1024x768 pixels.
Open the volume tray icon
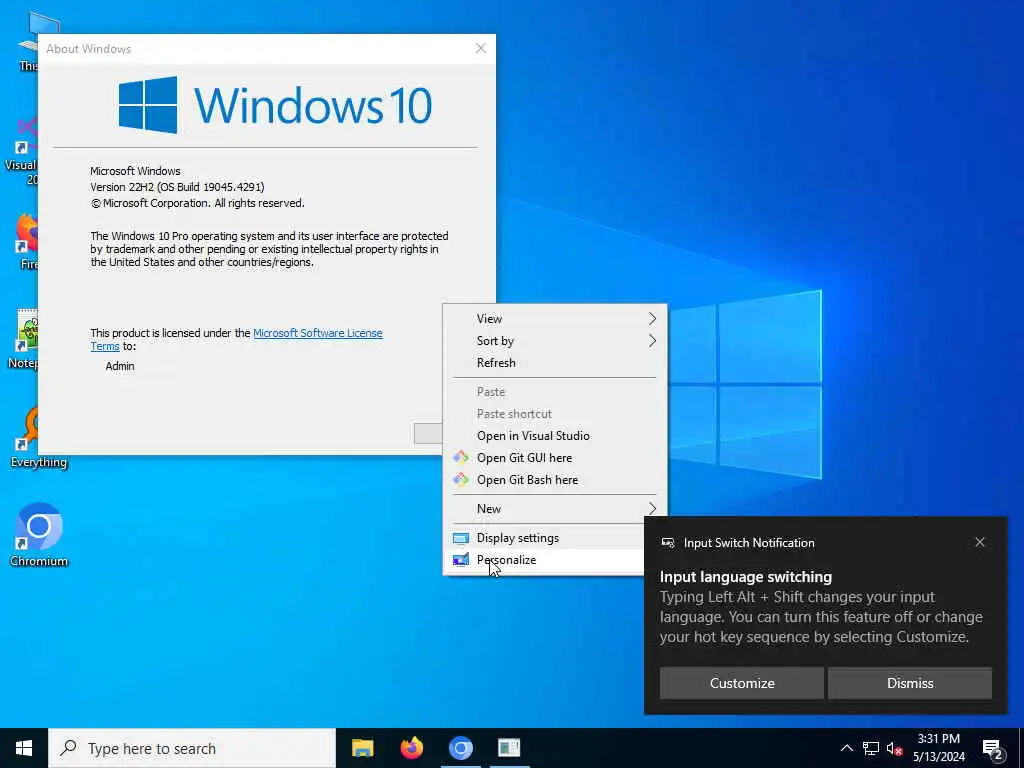(895, 748)
